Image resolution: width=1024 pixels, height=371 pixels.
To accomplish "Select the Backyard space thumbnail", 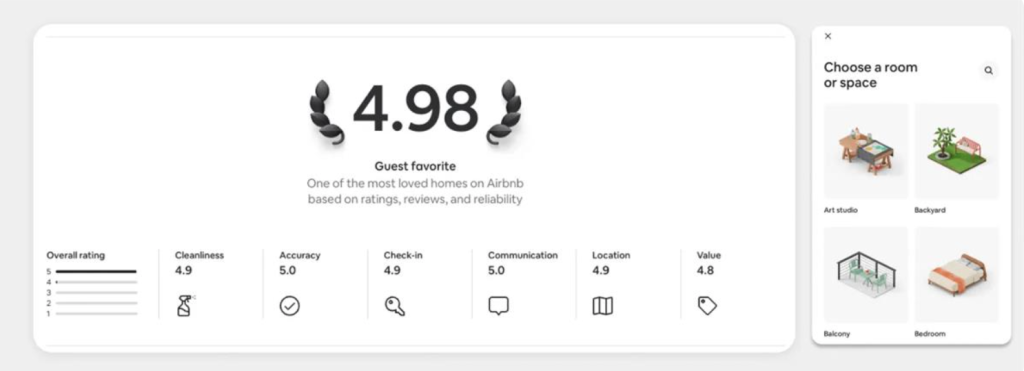I will click(957, 151).
